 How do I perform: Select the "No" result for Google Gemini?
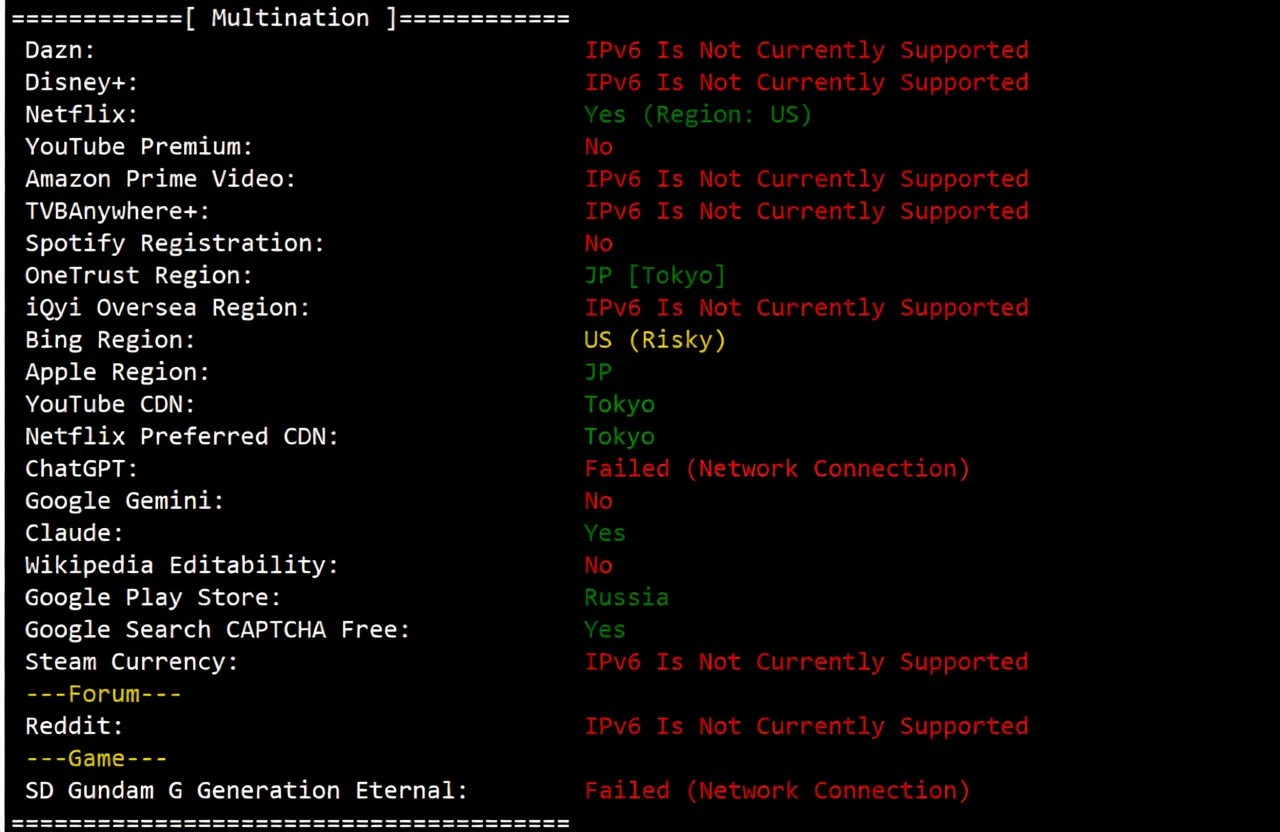click(599, 500)
